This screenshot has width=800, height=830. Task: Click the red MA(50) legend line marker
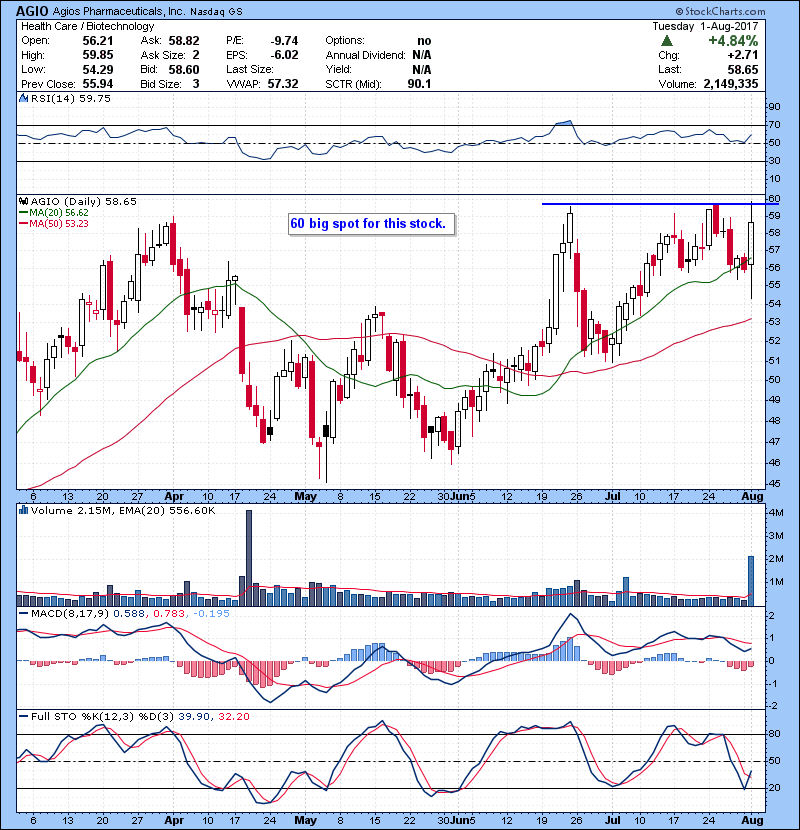(x=23, y=224)
